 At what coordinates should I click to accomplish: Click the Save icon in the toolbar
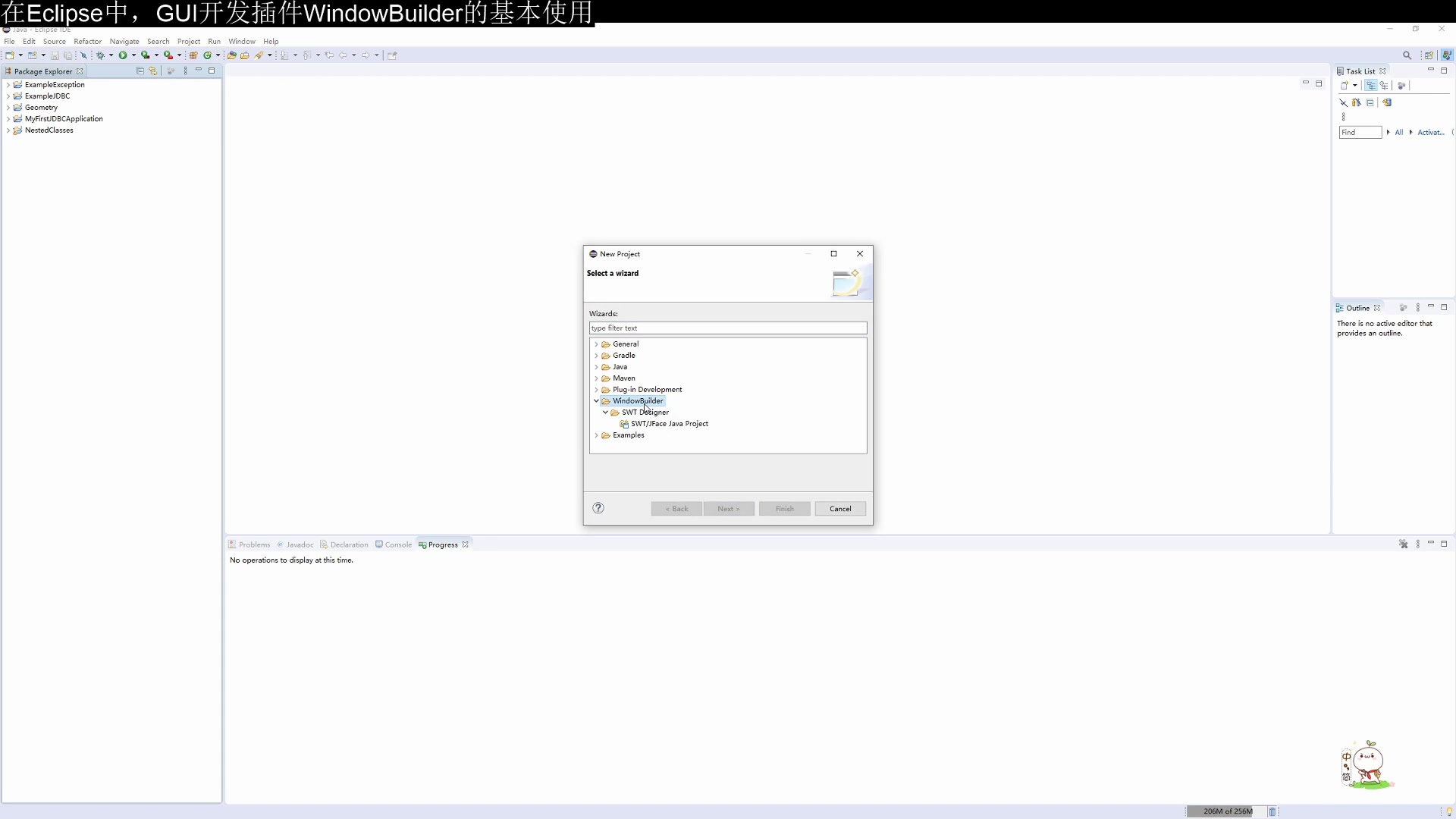pos(55,55)
